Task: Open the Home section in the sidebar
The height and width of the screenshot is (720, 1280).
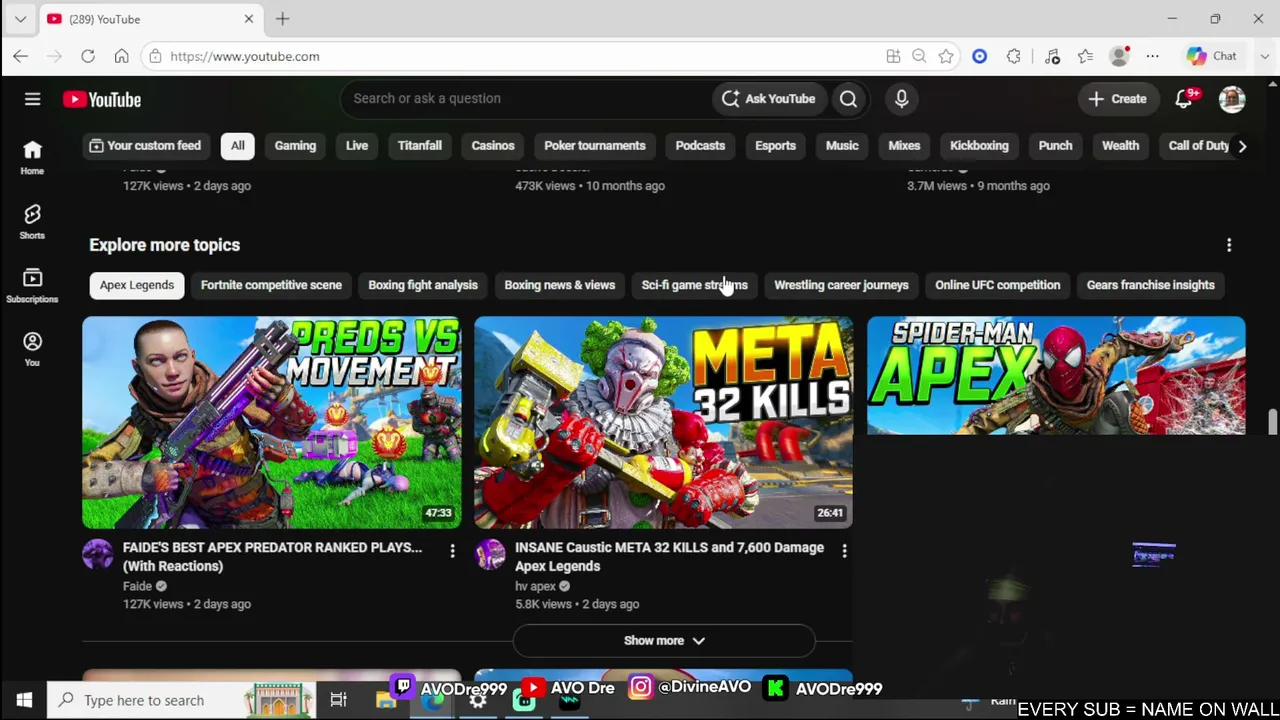Action: tap(32, 157)
